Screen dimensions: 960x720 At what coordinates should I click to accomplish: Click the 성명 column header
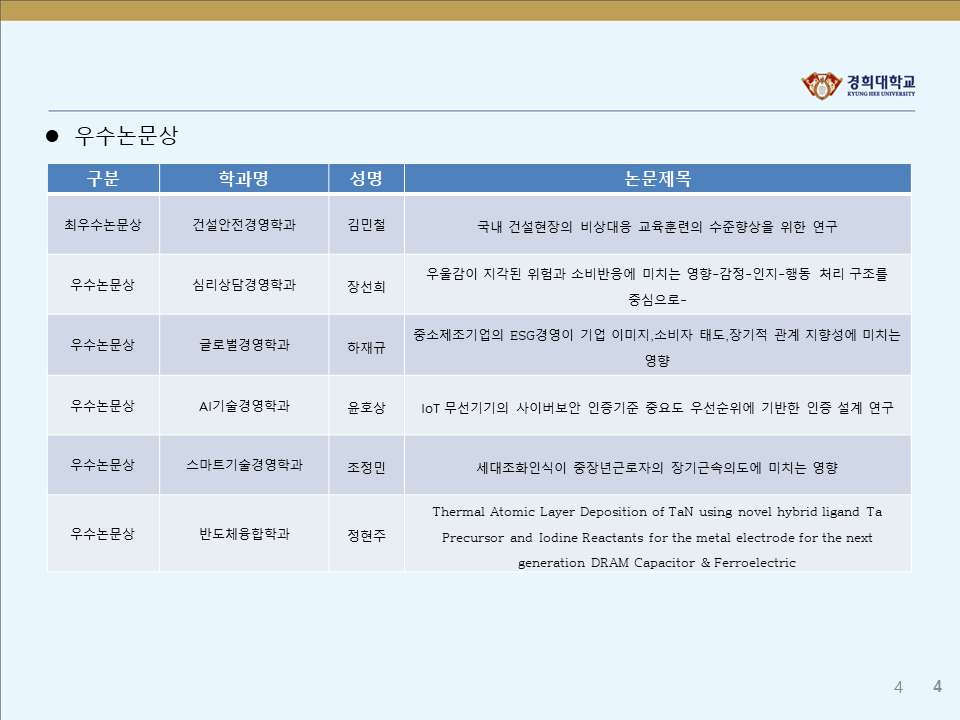pos(366,179)
